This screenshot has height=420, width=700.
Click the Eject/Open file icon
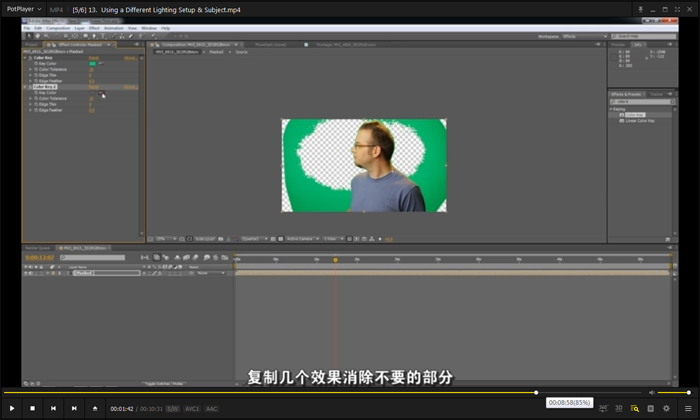tap(95, 408)
